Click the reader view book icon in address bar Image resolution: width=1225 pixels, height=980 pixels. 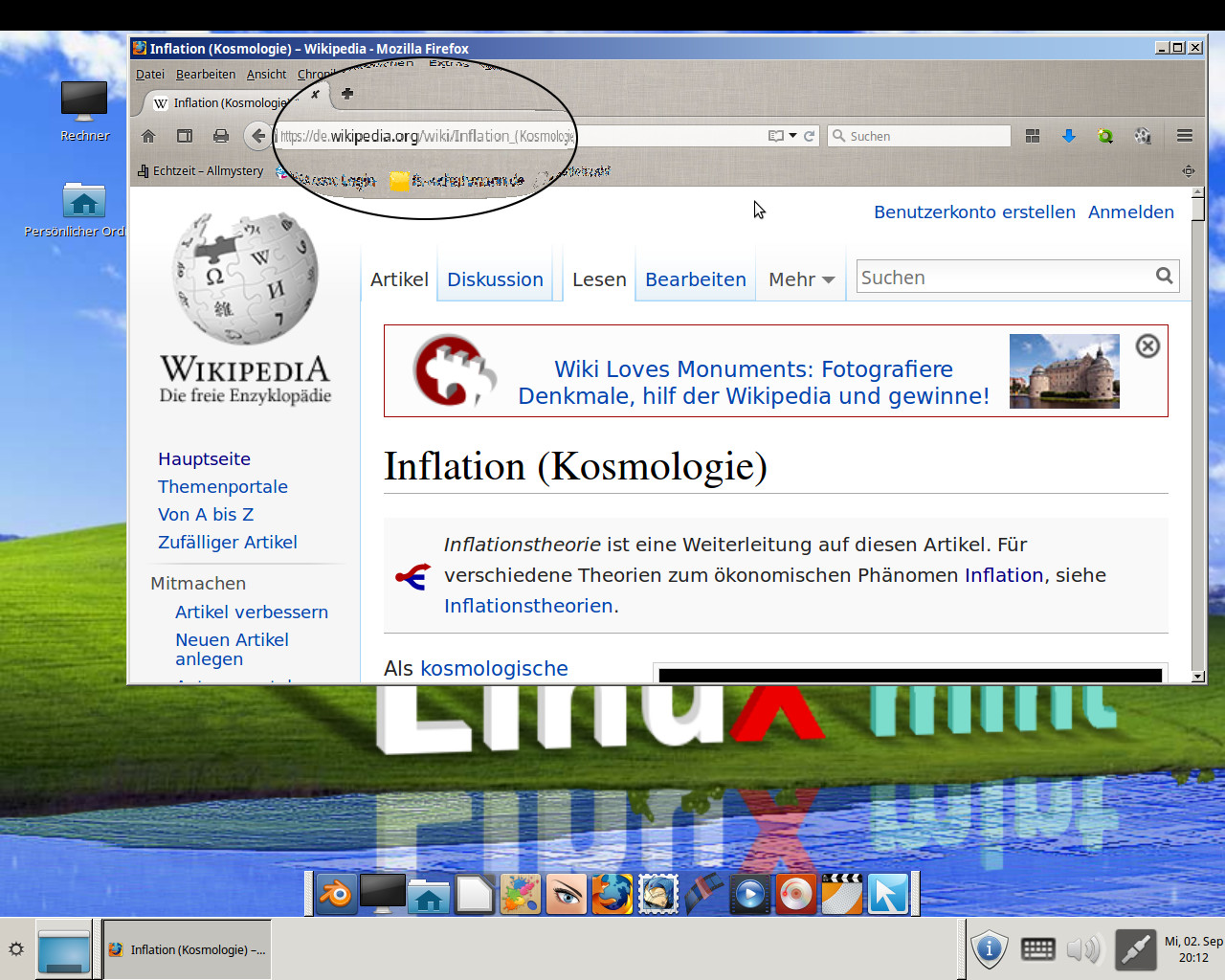[776, 136]
